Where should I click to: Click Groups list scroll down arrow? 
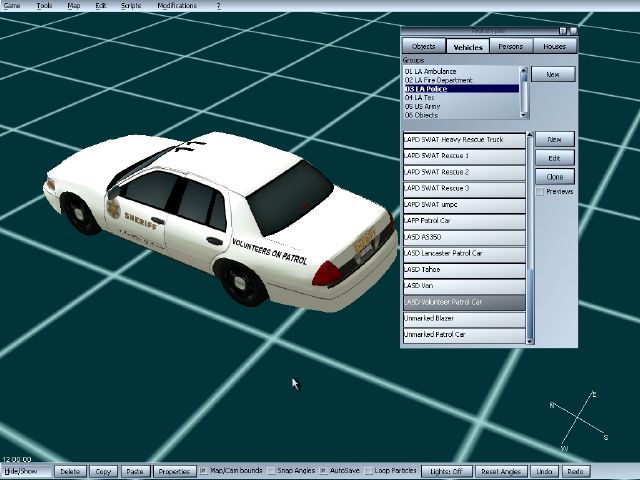tap(524, 116)
